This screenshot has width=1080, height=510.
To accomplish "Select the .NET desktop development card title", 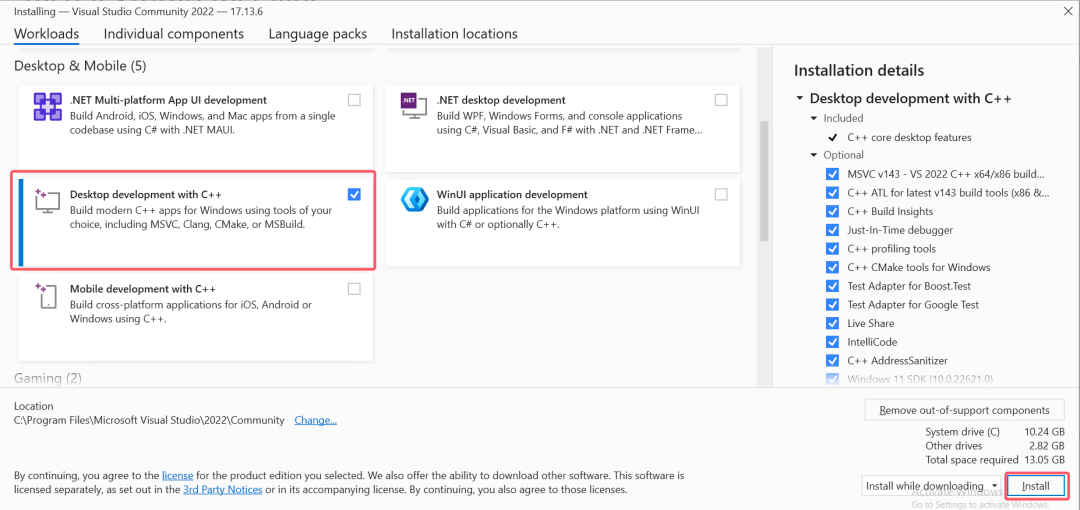I will [501, 100].
